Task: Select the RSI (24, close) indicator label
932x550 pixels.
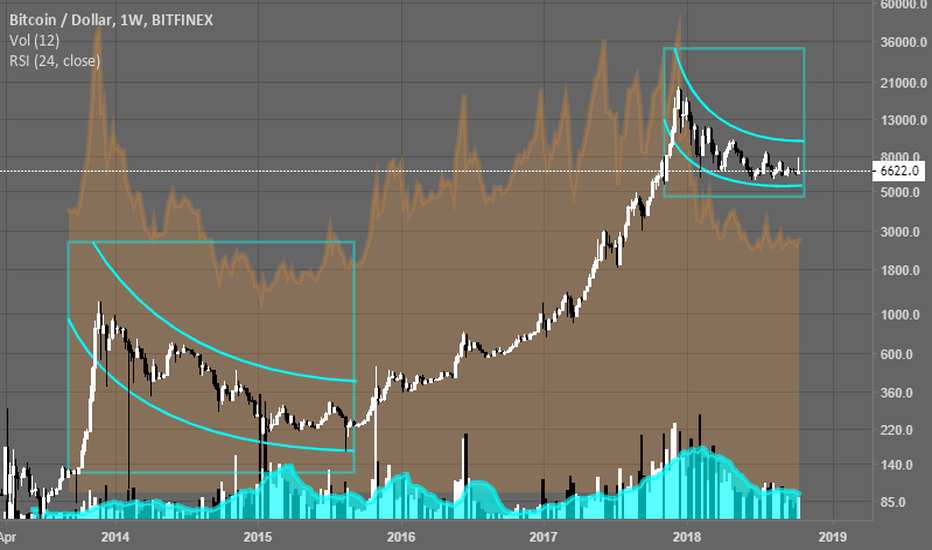Action: coord(55,61)
